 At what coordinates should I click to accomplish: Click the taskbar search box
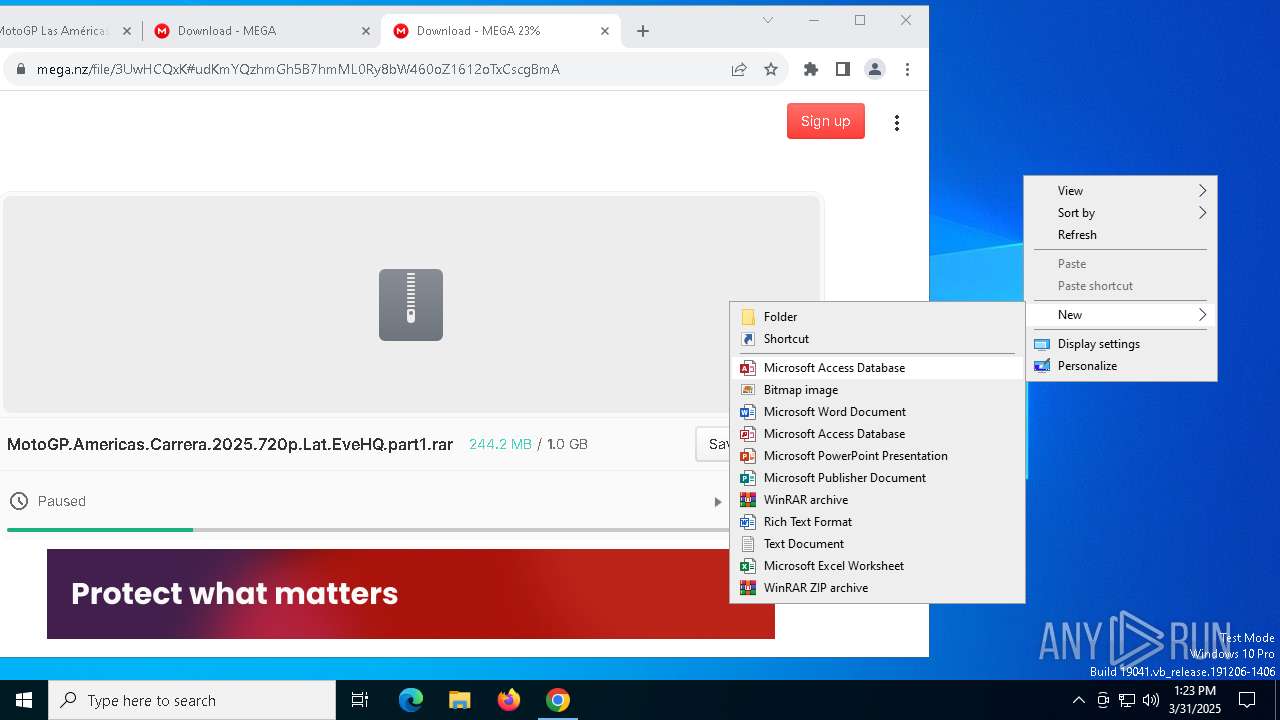(x=192, y=700)
